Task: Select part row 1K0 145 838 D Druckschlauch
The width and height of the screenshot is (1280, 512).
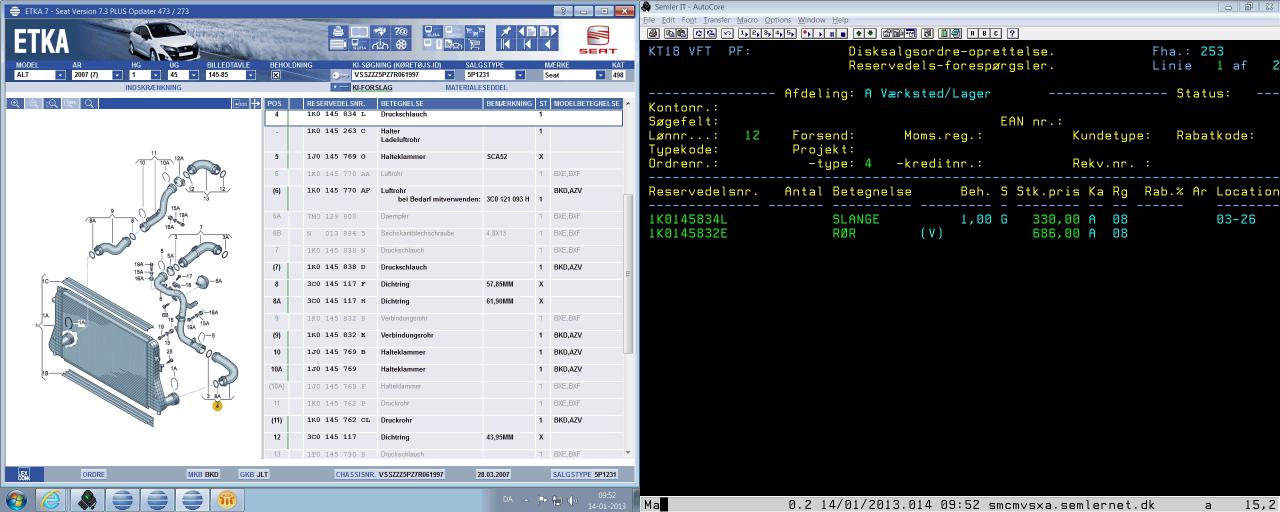Action: coord(400,268)
